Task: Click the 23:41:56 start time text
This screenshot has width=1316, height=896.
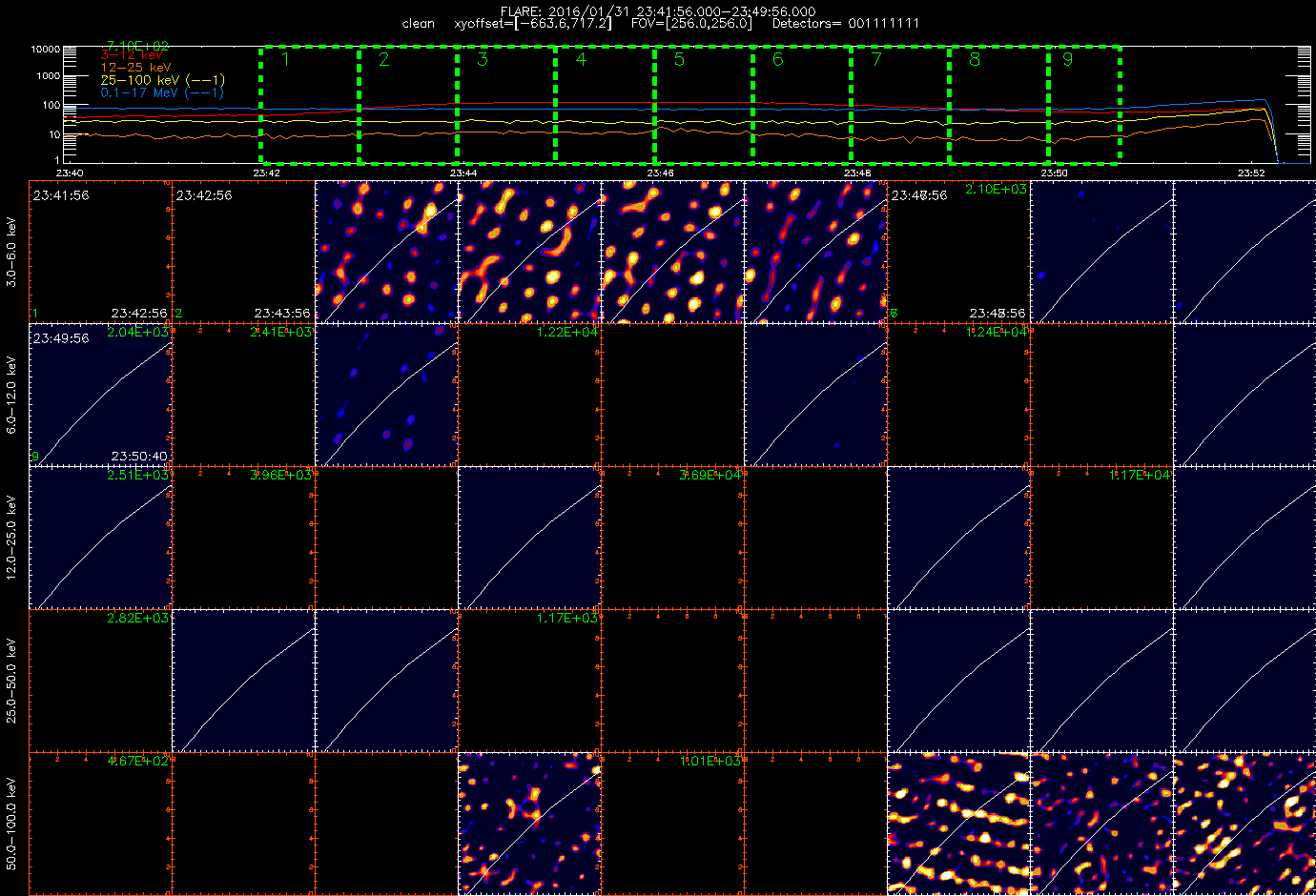Action: [61, 195]
